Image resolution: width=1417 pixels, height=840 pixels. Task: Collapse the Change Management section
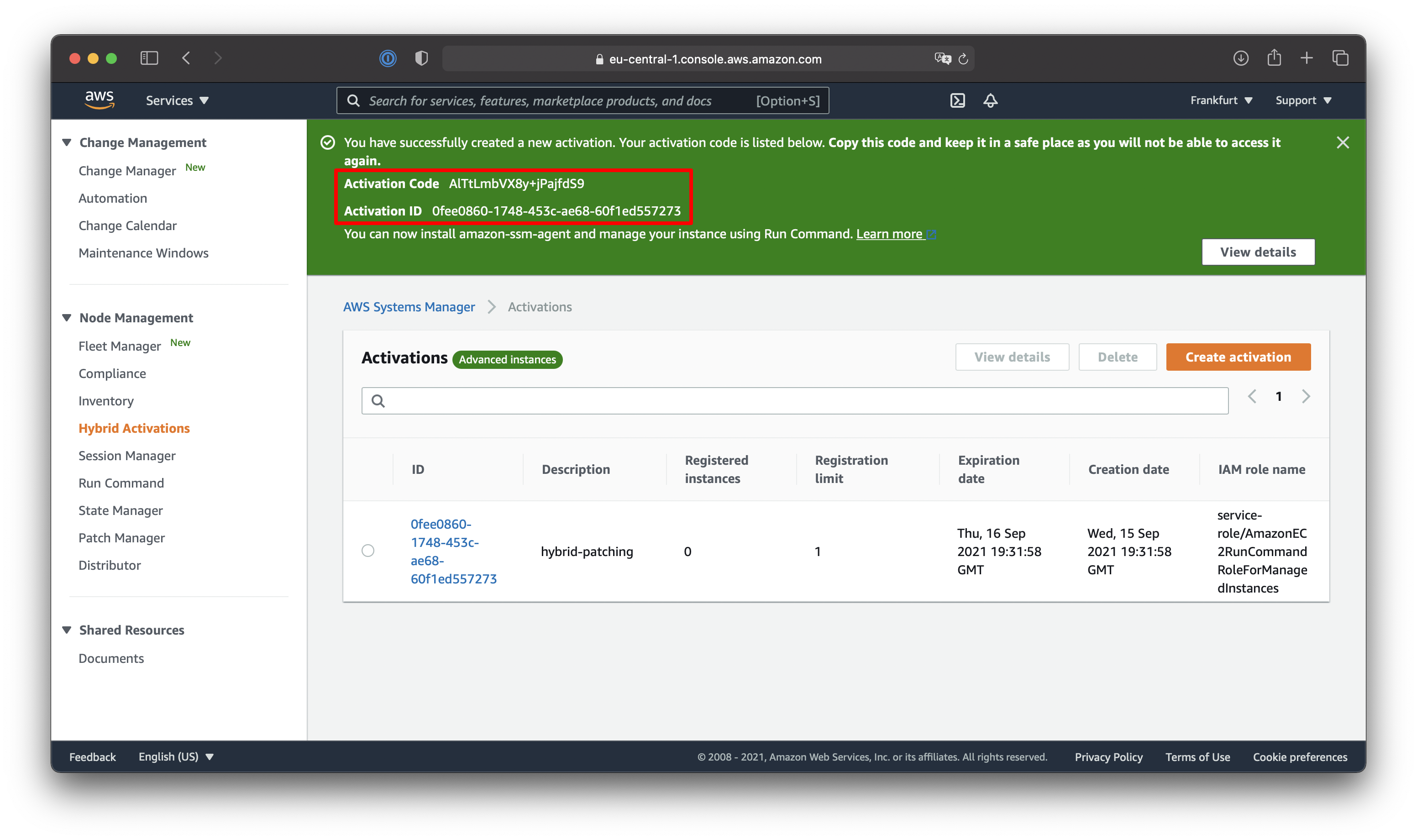[x=67, y=142]
